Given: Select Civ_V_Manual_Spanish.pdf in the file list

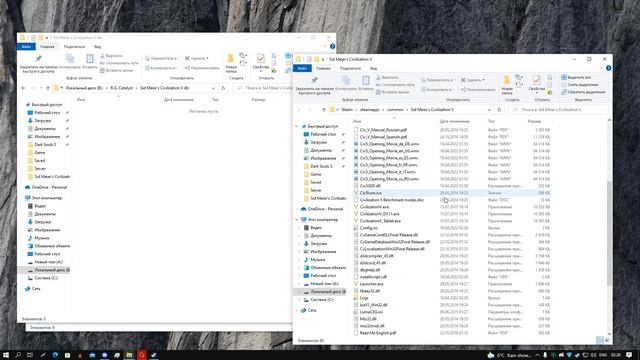Looking at the screenshot, I should pyautogui.click(x=383, y=137).
